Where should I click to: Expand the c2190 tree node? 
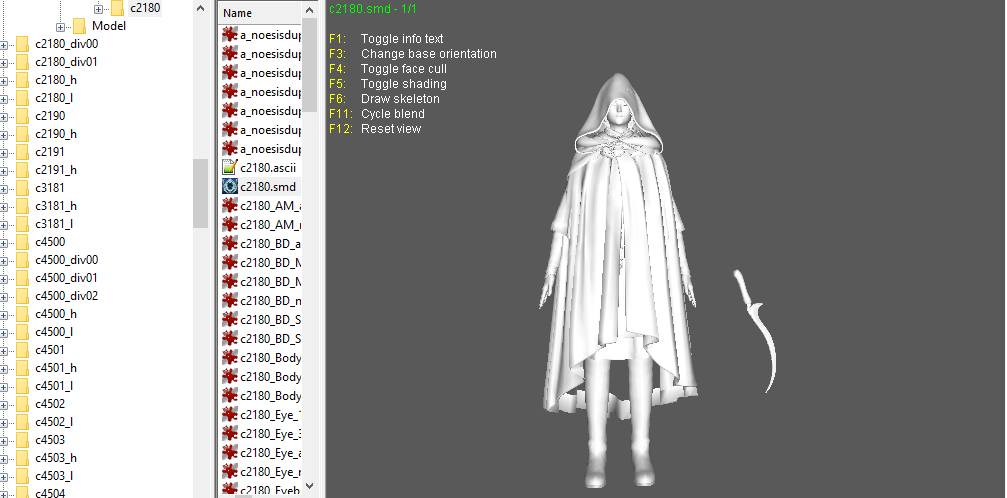point(3,117)
